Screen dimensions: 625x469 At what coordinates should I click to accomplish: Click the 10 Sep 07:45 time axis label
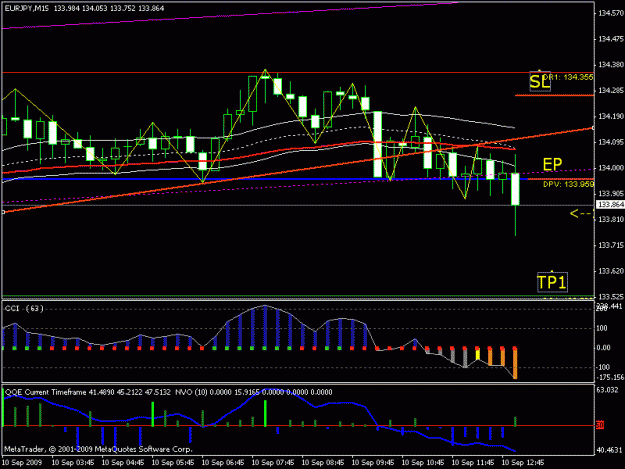[x=273, y=463]
